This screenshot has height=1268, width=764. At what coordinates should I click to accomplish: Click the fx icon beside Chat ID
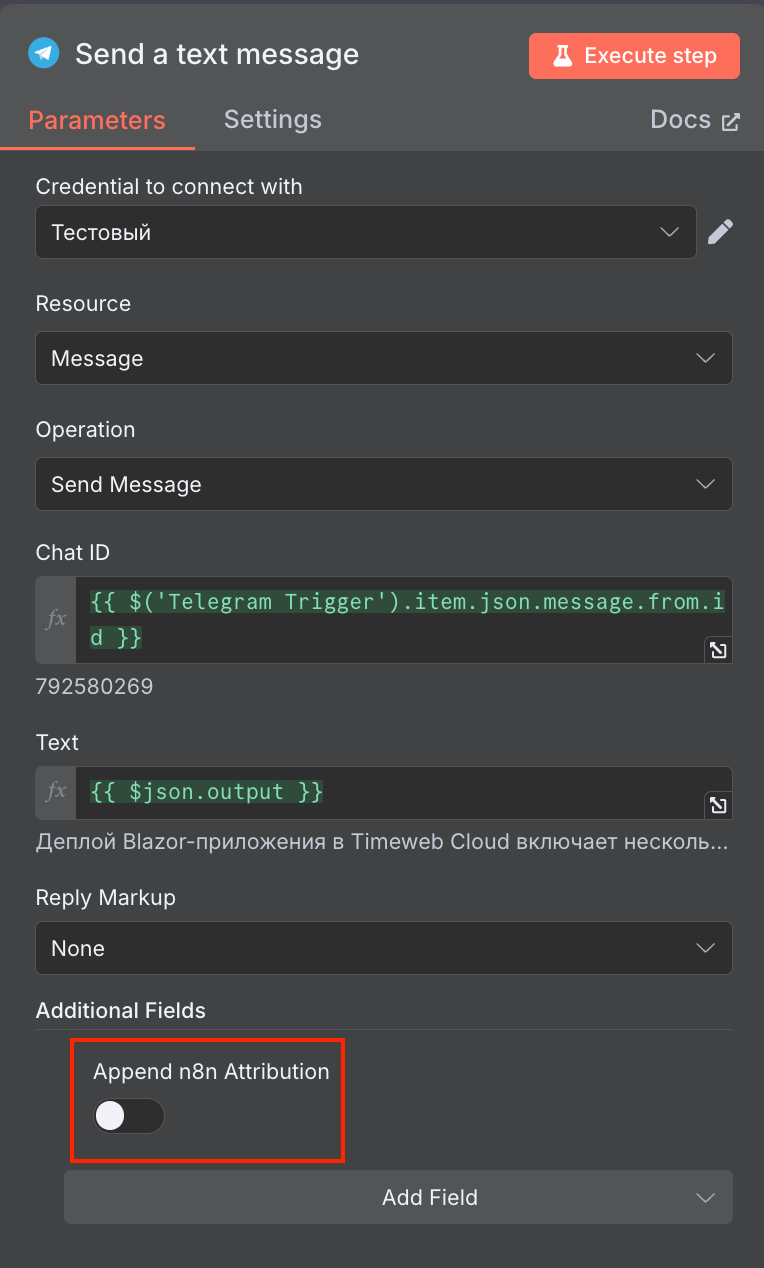56,619
